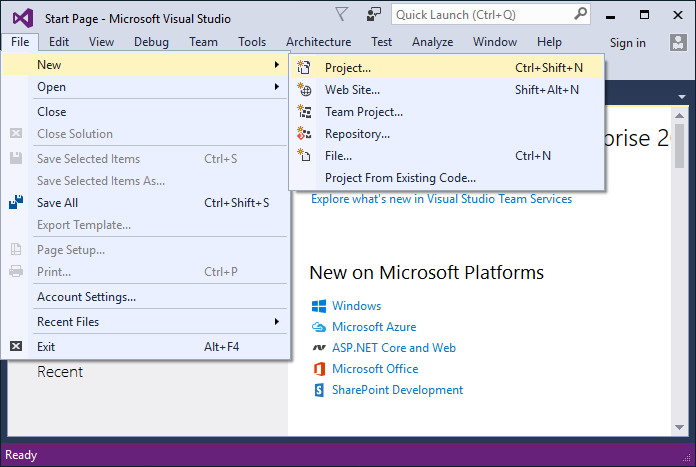Click the Save All disk icon
Screen dimensions: 696x467
16,202
